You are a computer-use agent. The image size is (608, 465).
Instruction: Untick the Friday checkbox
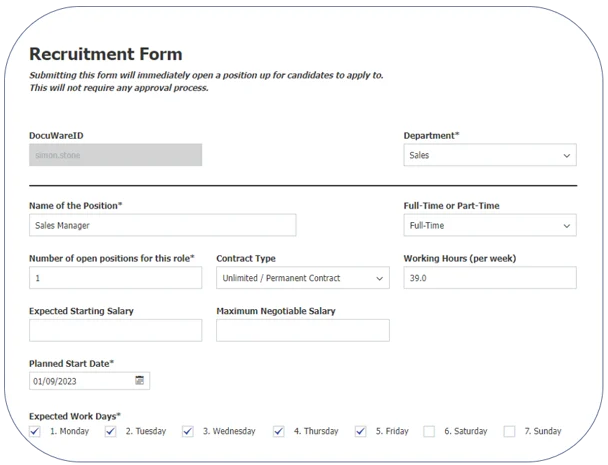[x=361, y=431]
